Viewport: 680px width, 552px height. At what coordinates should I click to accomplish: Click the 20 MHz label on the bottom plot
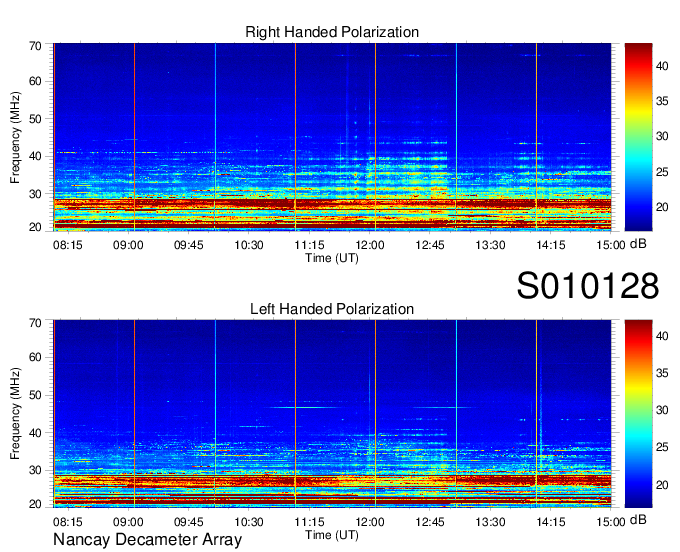[35, 504]
